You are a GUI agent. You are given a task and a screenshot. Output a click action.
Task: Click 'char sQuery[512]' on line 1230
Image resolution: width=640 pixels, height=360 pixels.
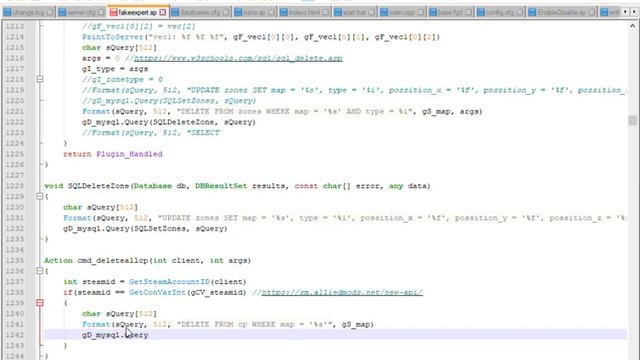pos(100,207)
